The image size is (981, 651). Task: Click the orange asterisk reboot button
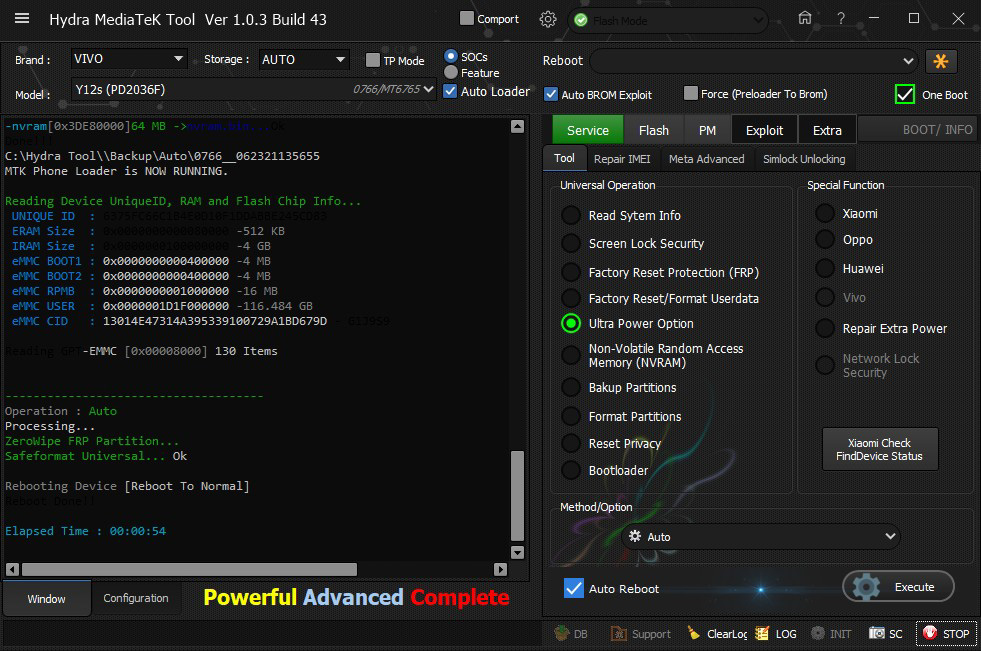[941, 61]
